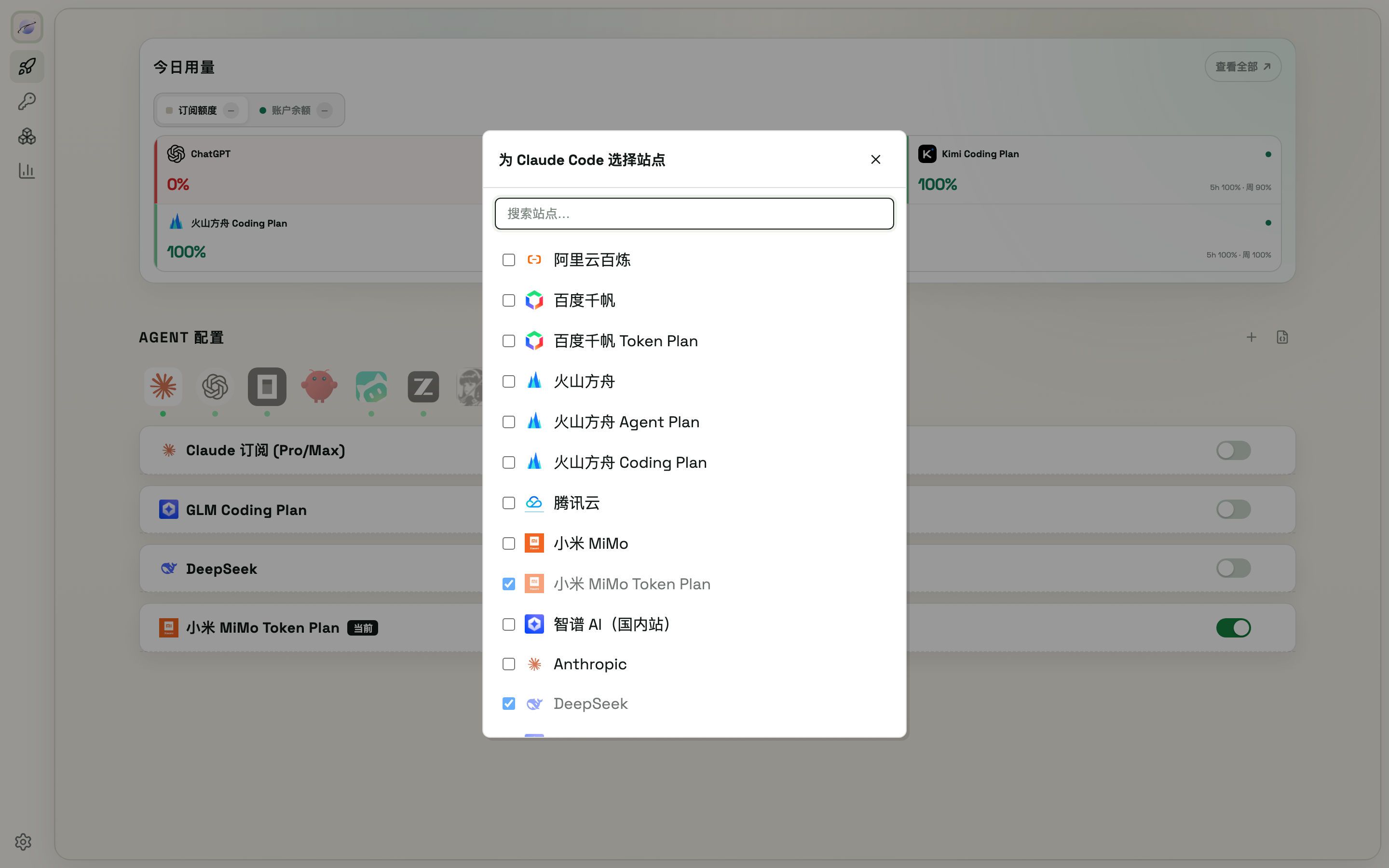Click the 火山方舟 Agent Plan label
The image size is (1389, 868).
[626, 422]
